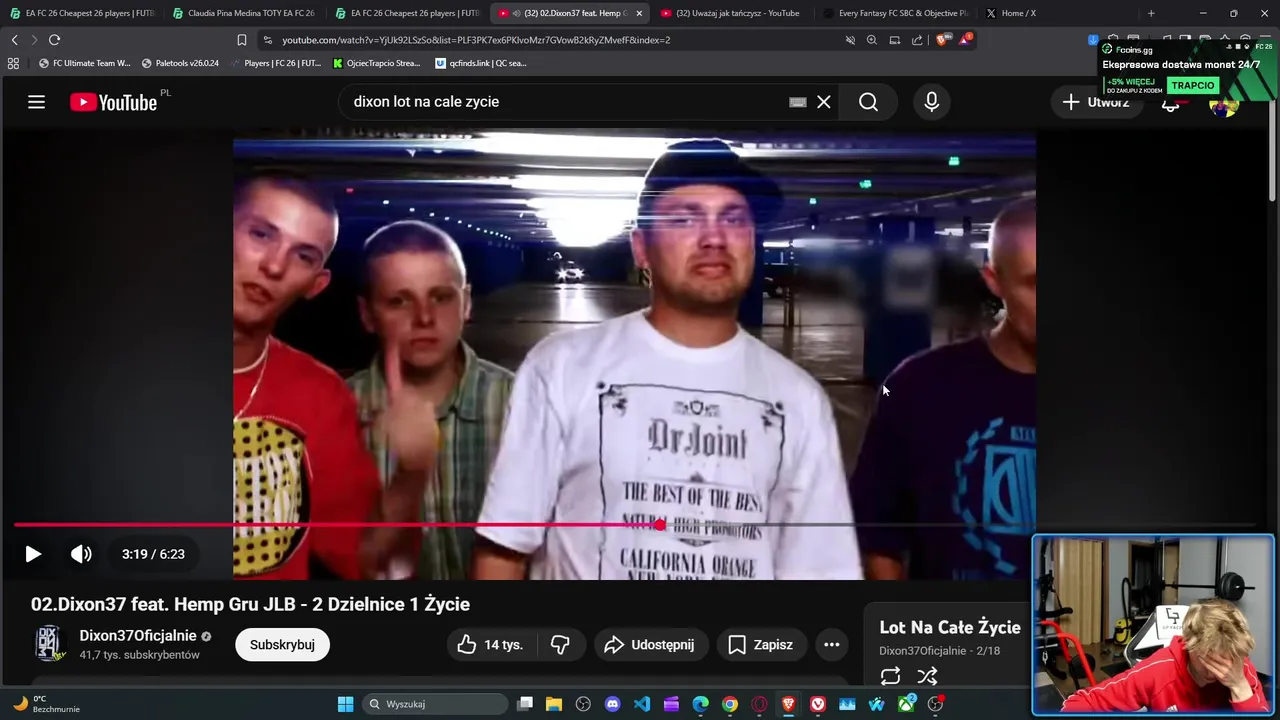Viewport: 1280px width, 720px height.
Task: Open a new browser tab with plus
Action: [x=1151, y=13]
